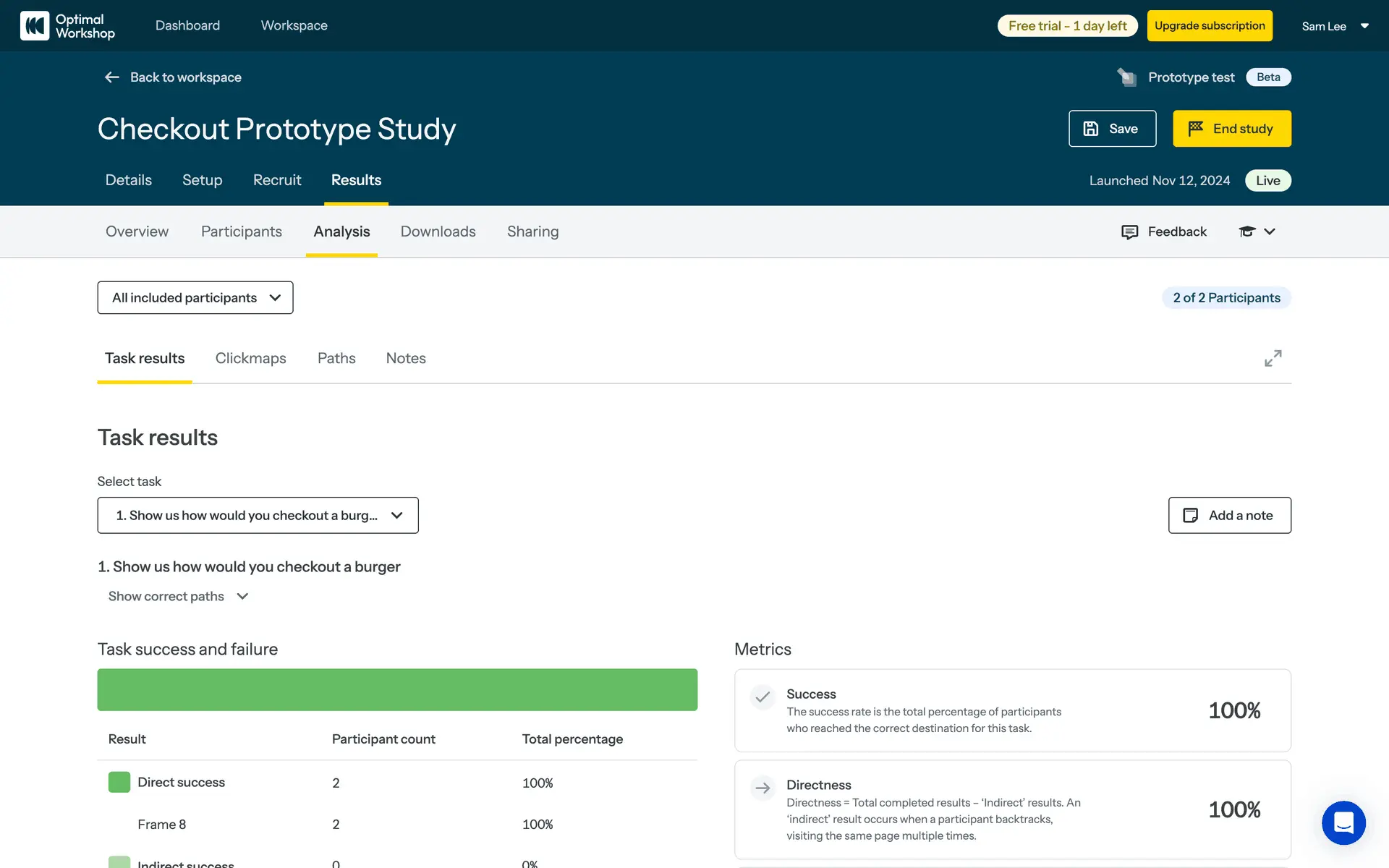Click the Prototype test icon
1389x868 pixels.
[x=1126, y=77]
